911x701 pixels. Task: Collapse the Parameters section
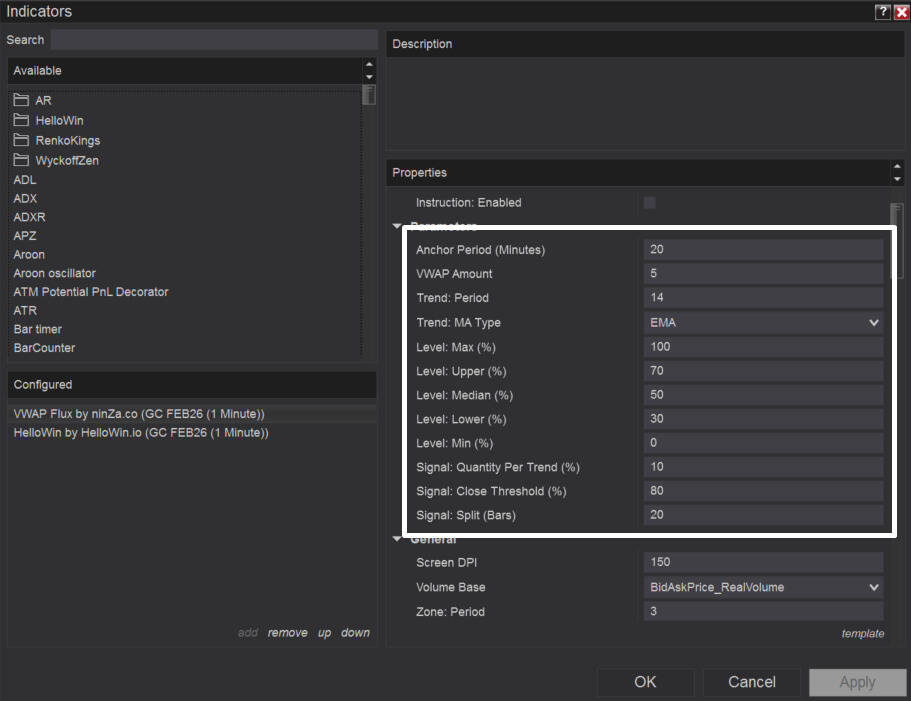point(397,227)
